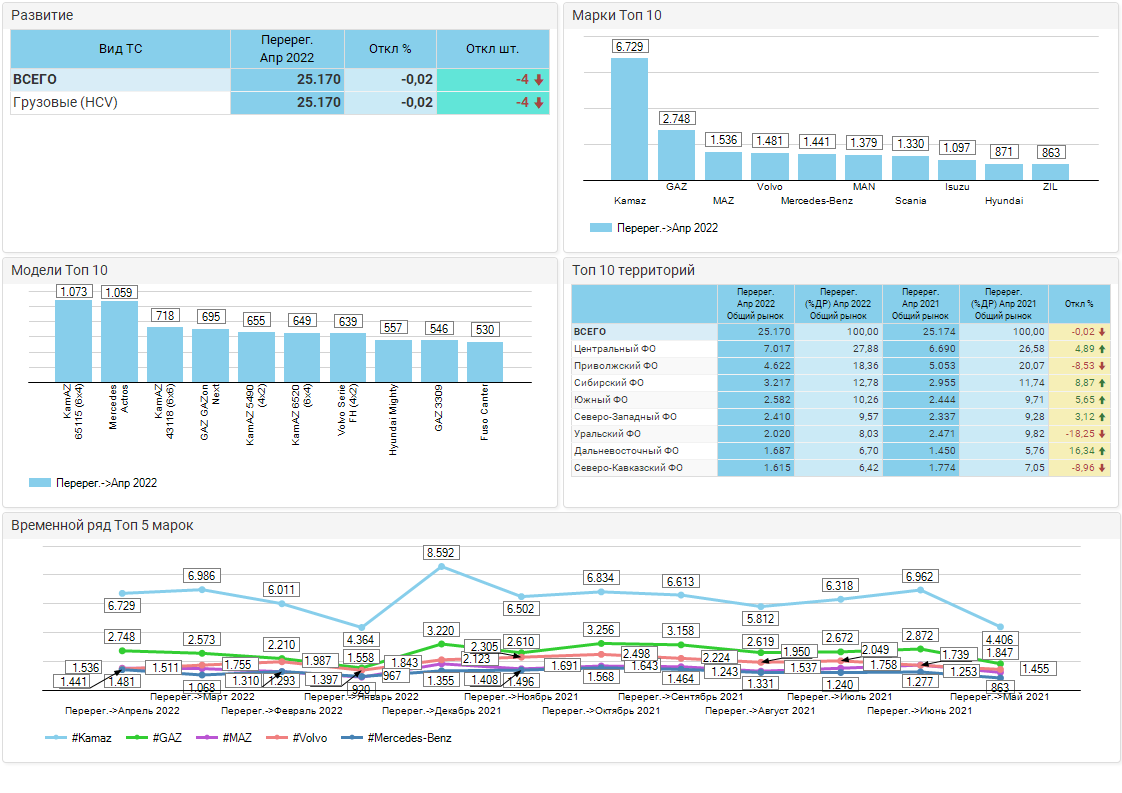Viewport: 1122px width, 793px height.
Task: Click green up arrow in Центральный ФО row
Action: (x=1101, y=349)
